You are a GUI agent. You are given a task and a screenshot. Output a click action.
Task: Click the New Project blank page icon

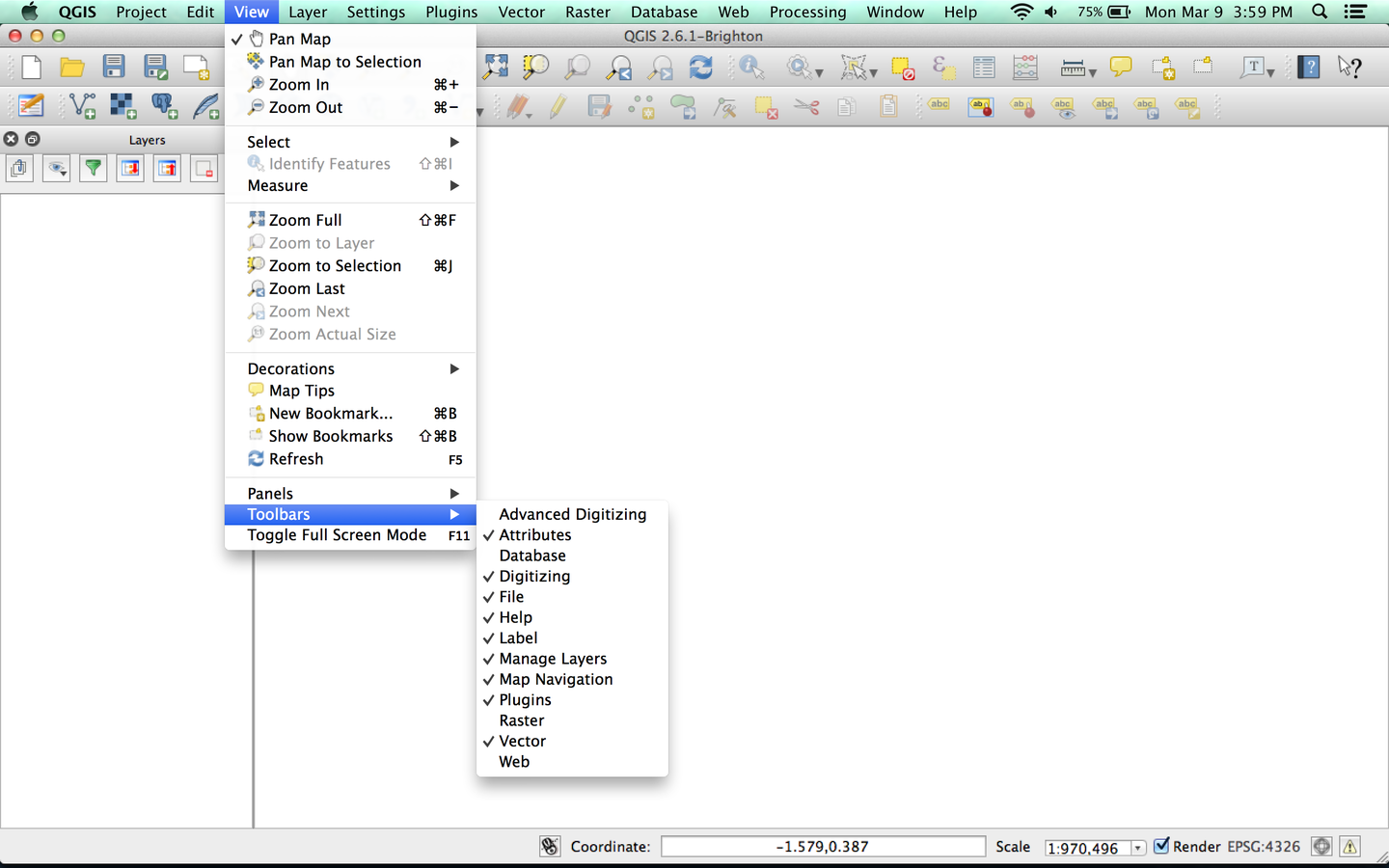(32, 68)
